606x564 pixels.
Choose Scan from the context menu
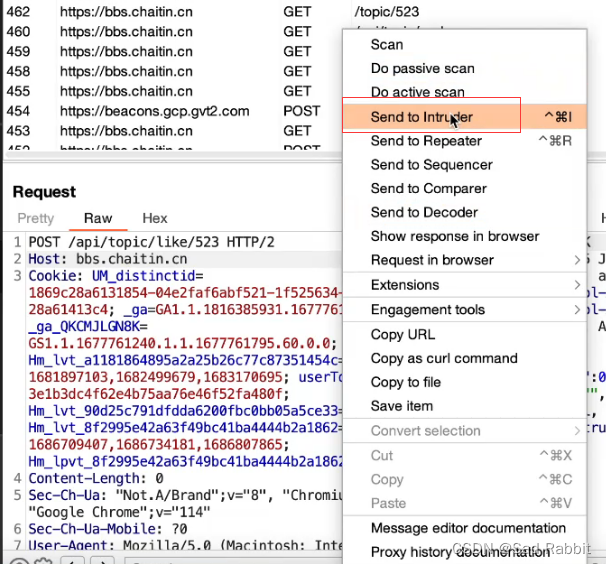pyautogui.click(x=465, y=44)
